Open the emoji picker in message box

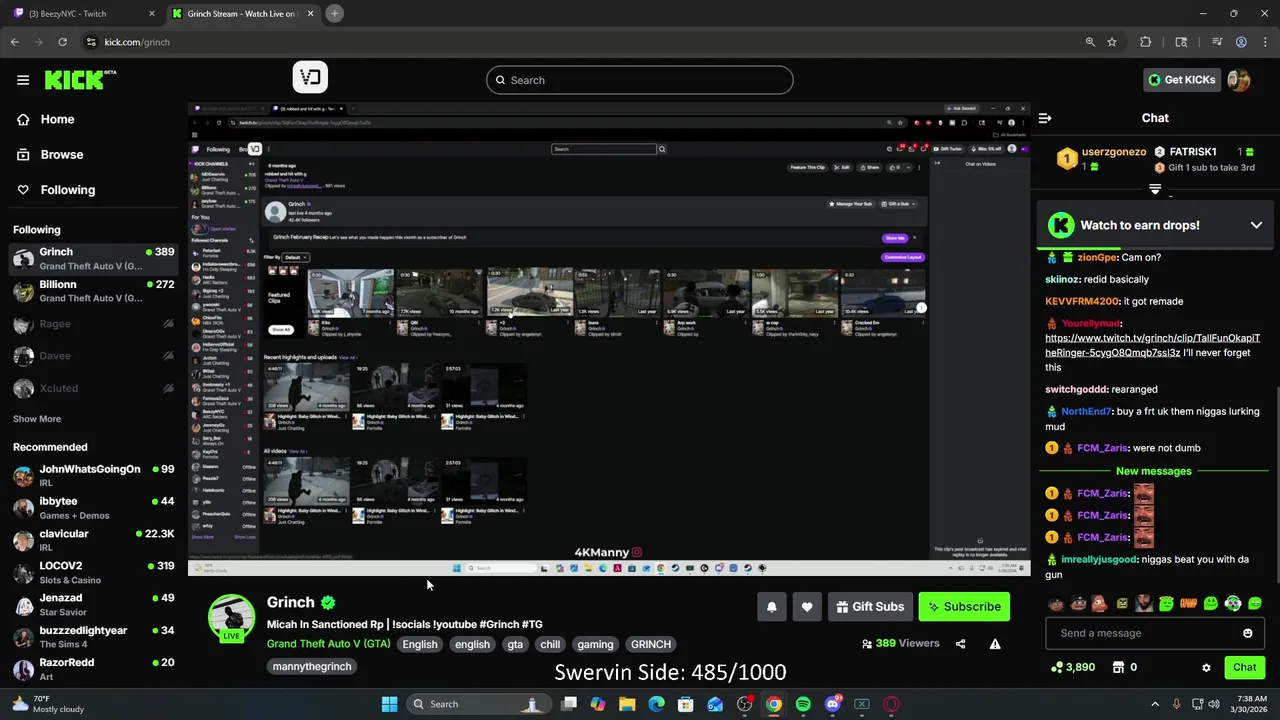(1248, 633)
